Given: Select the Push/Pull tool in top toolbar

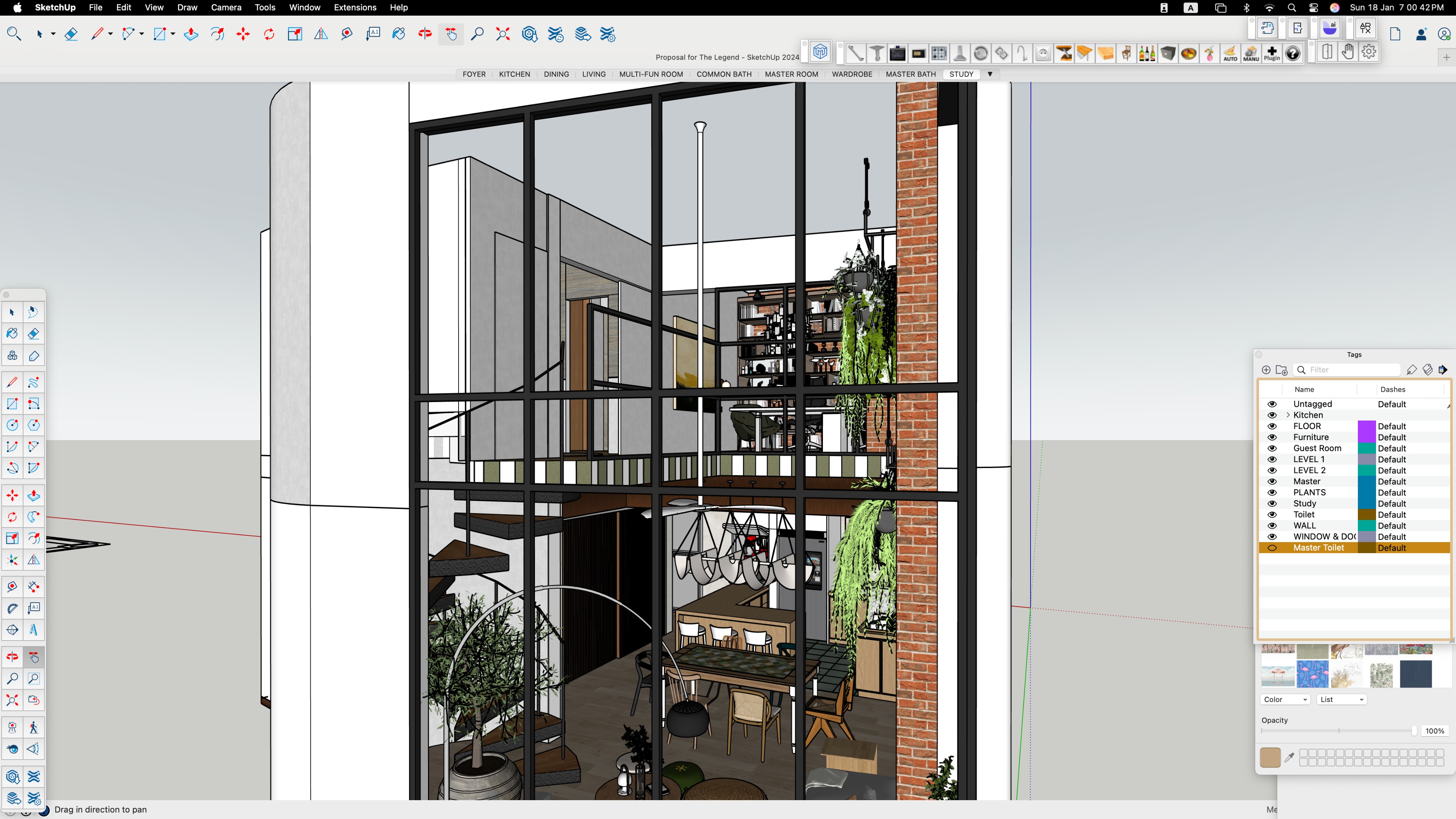Looking at the screenshot, I should coord(191,34).
